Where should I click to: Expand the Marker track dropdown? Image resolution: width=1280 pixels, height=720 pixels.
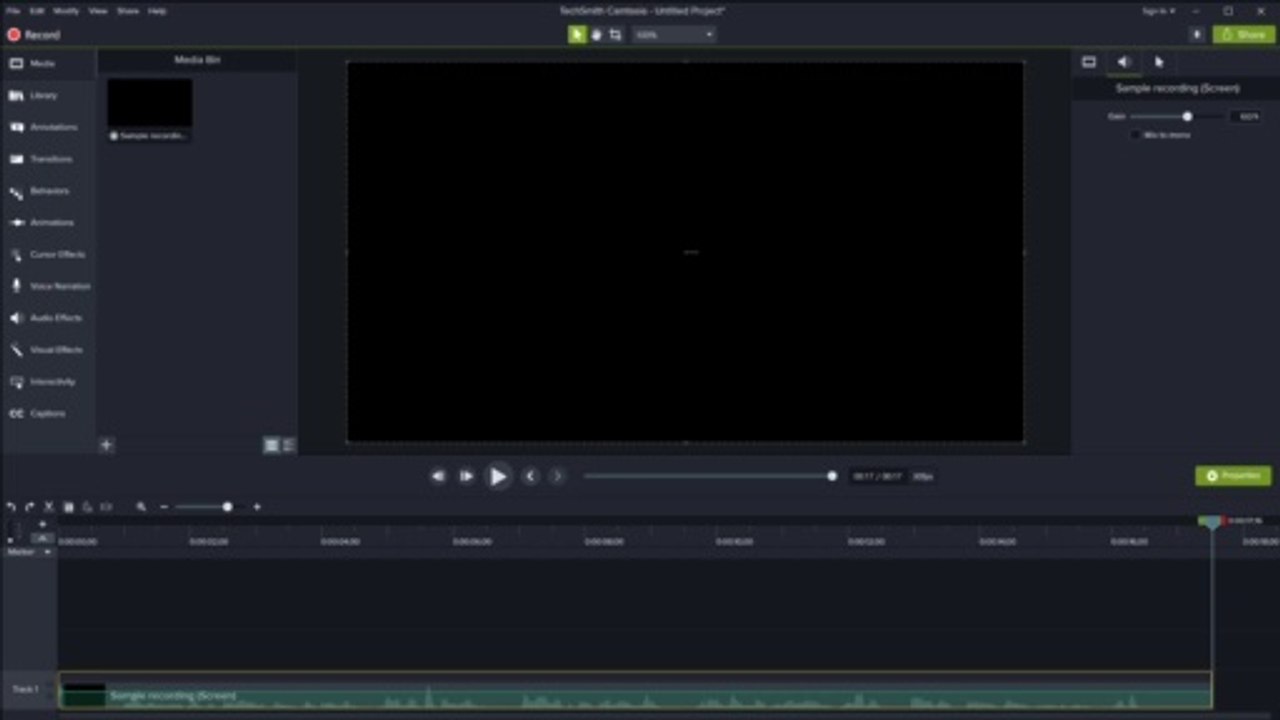tap(47, 552)
